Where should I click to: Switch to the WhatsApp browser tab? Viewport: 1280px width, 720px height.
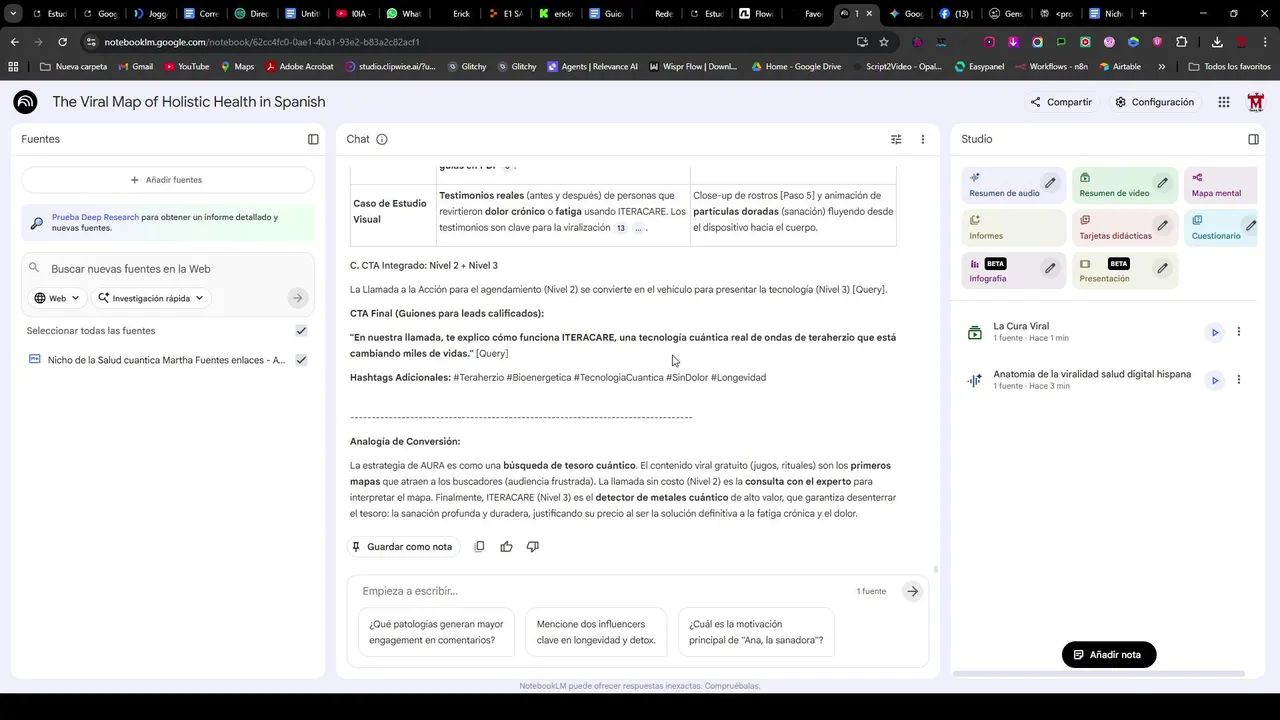click(x=404, y=14)
